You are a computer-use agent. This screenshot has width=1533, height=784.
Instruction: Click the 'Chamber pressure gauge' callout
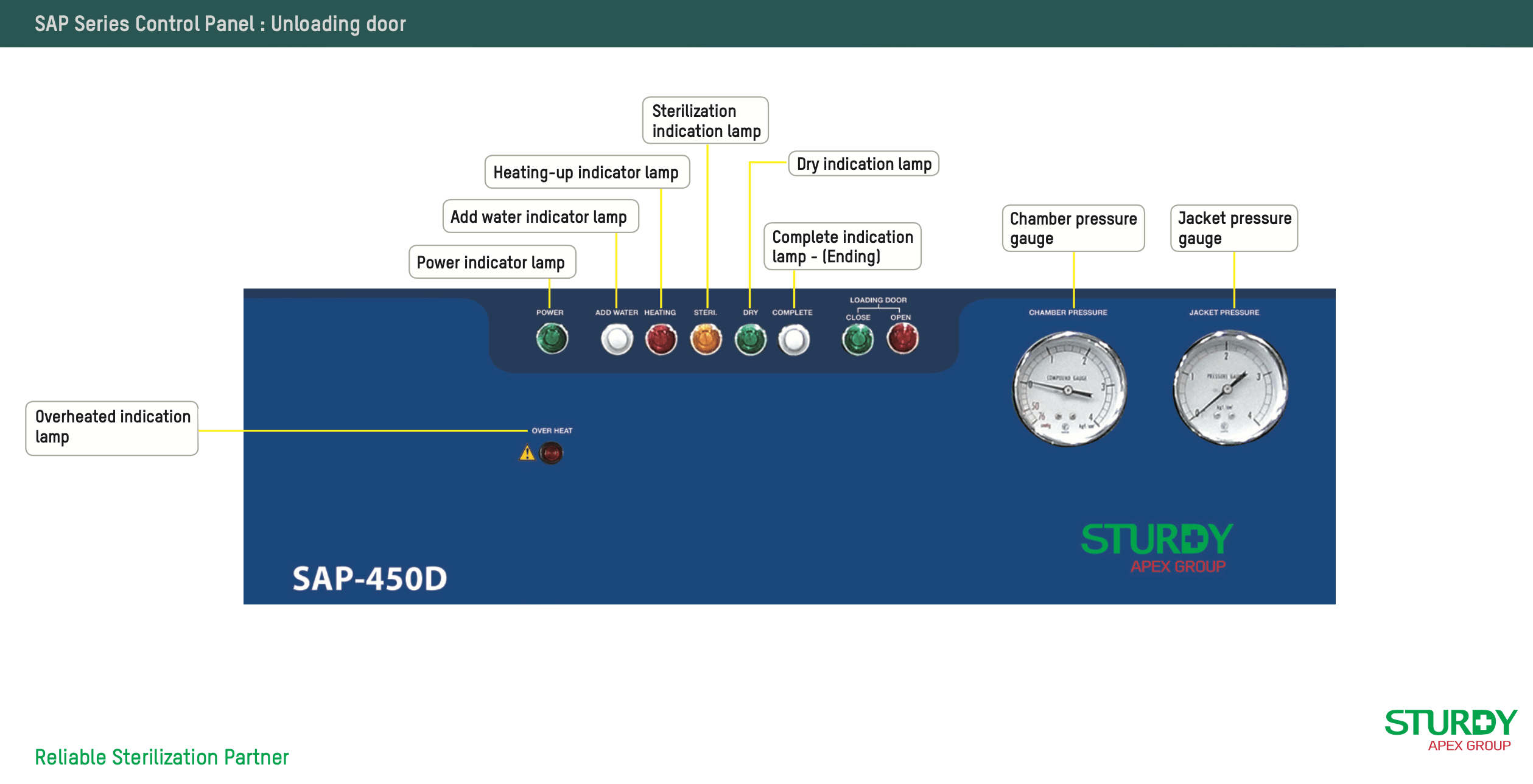[x=1073, y=228]
